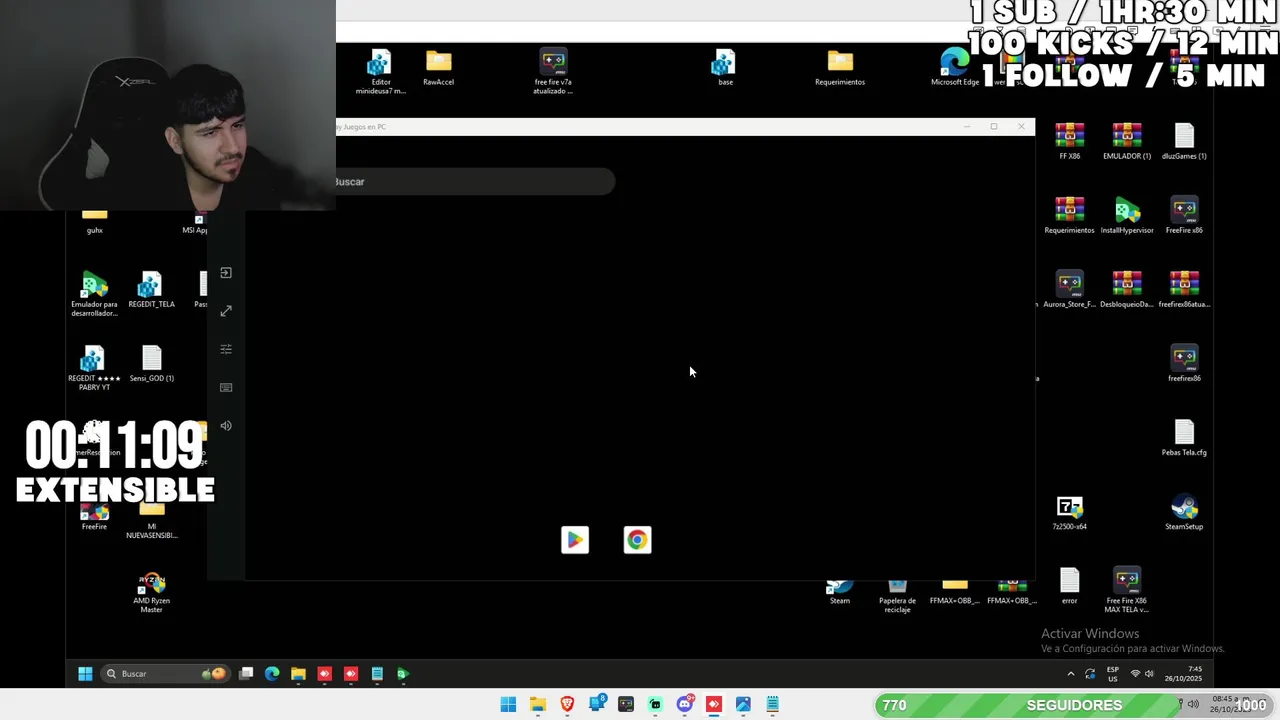Open the Requerimientos folder at top of desktop
This screenshot has width=1280, height=720.
click(840, 67)
